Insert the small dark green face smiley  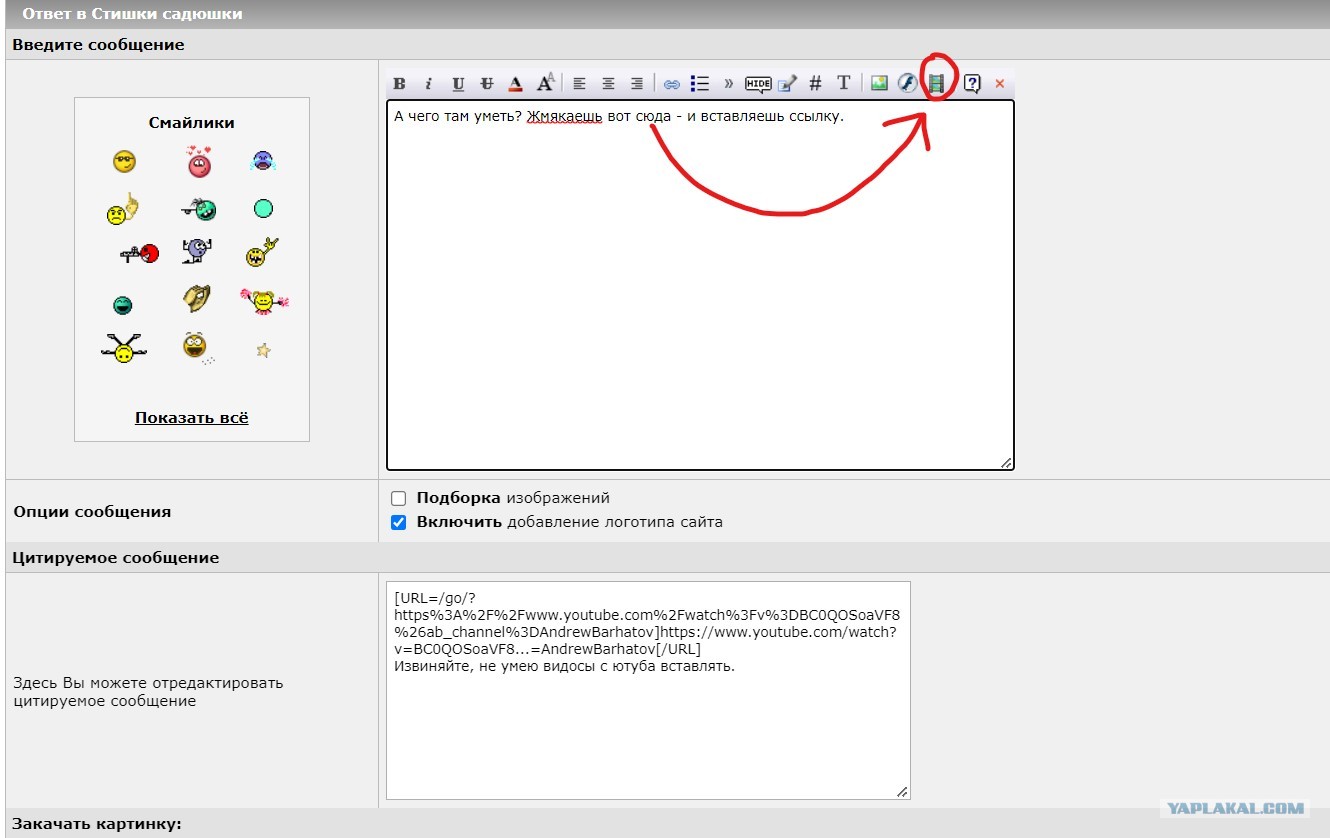(x=122, y=305)
